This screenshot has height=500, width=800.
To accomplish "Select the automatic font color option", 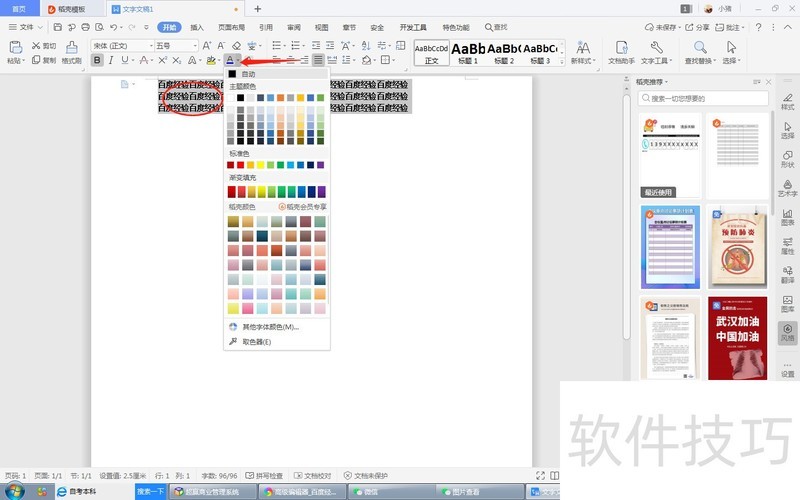I will [248, 74].
